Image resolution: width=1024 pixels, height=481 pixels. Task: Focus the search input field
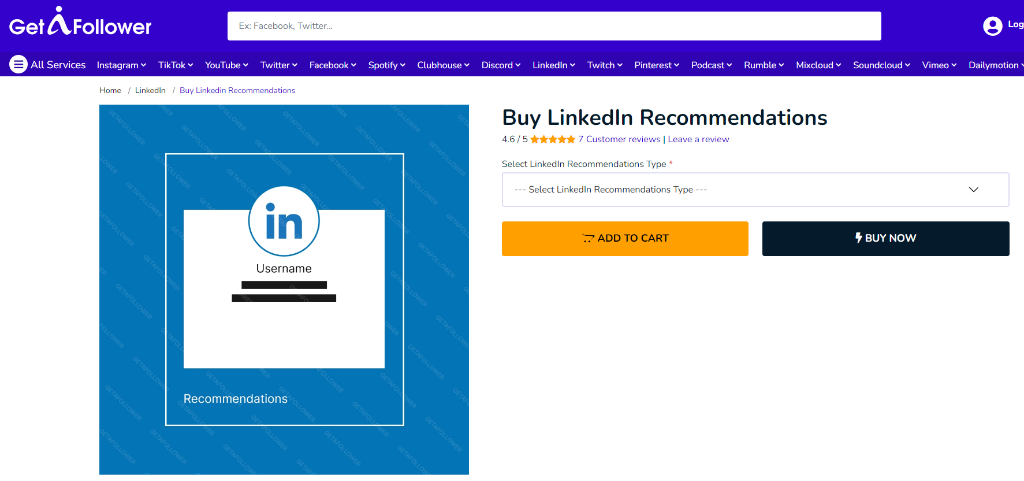(554, 26)
